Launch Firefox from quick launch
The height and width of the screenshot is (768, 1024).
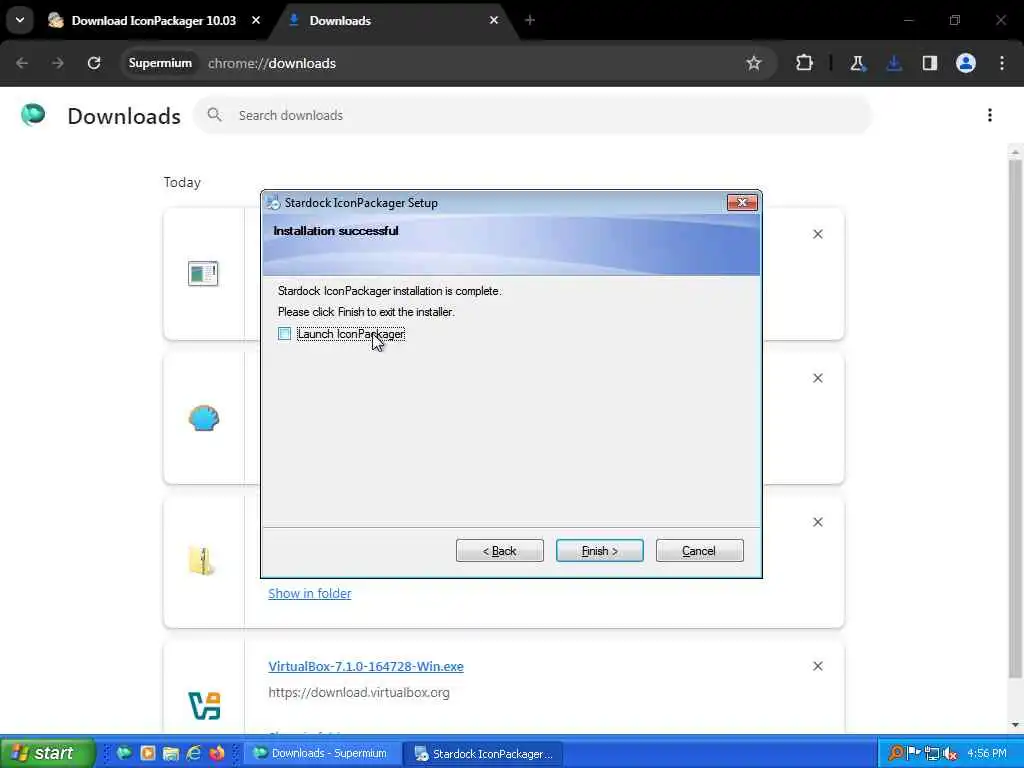point(217,753)
